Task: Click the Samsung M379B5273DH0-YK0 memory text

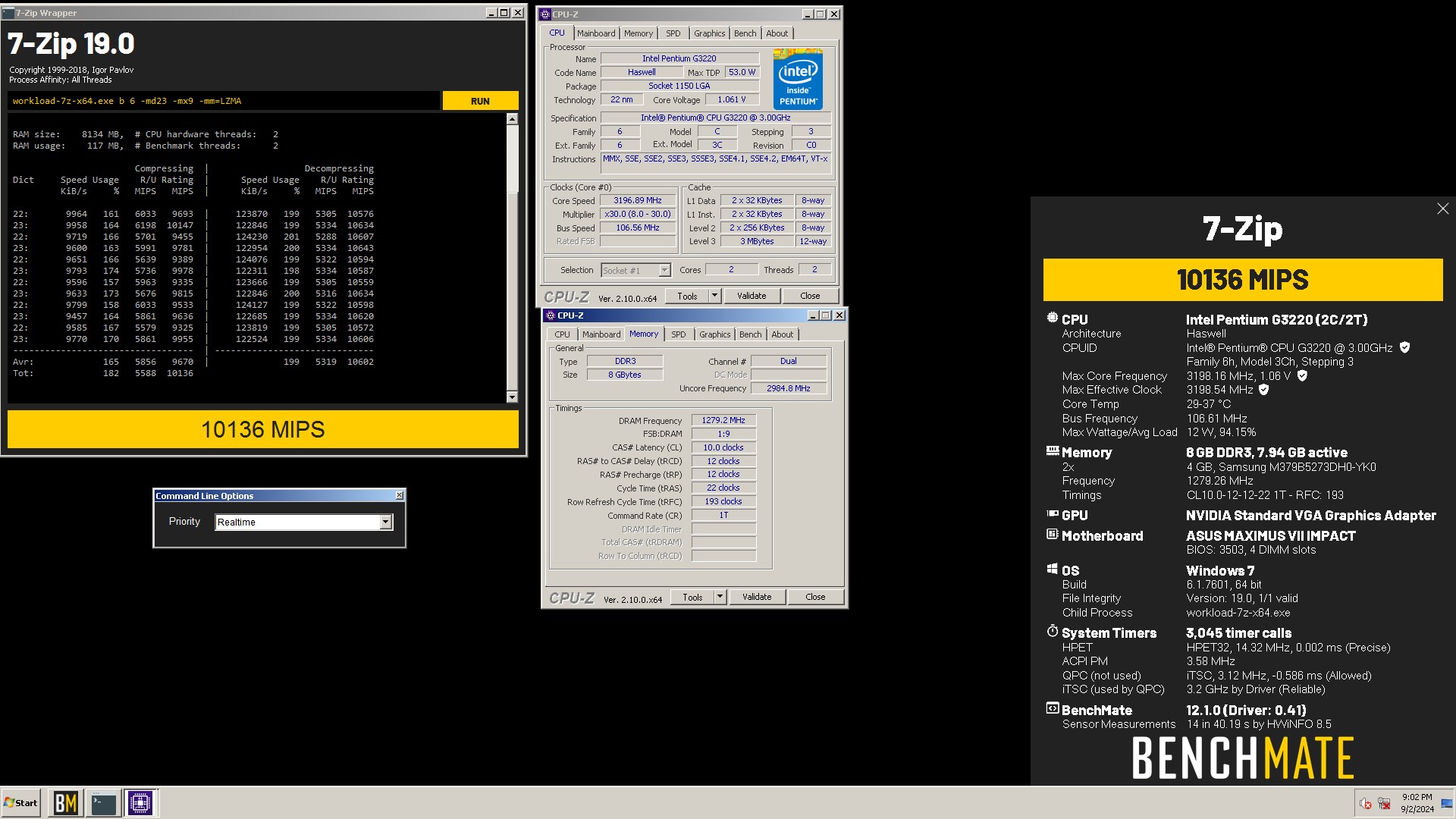Action: pyautogui.click(x=1282, y=467)
